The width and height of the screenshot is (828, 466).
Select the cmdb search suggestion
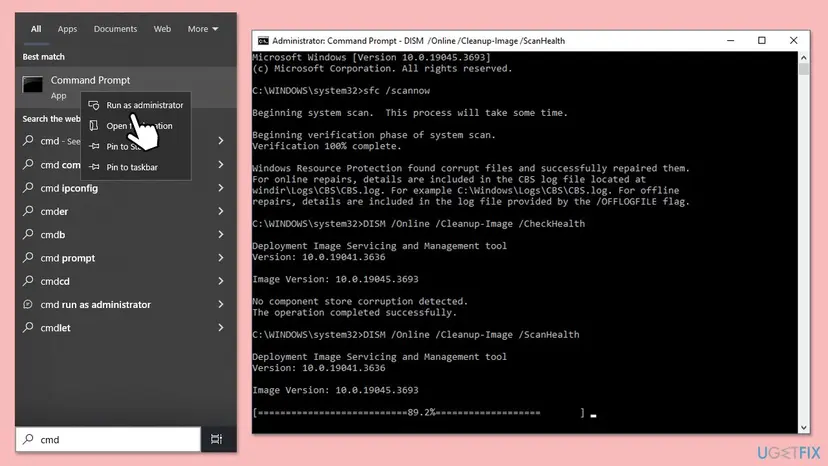pos(126,234)
